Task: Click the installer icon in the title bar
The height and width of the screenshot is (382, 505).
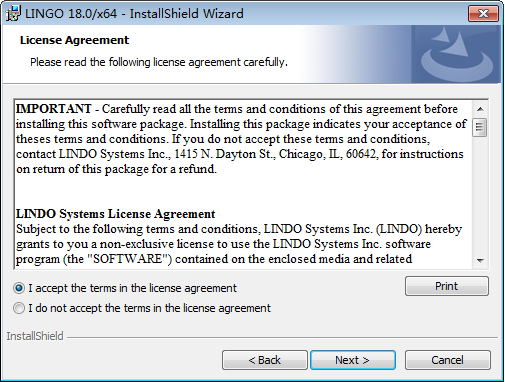Action: pyautogui.click(x=14, y=14)
